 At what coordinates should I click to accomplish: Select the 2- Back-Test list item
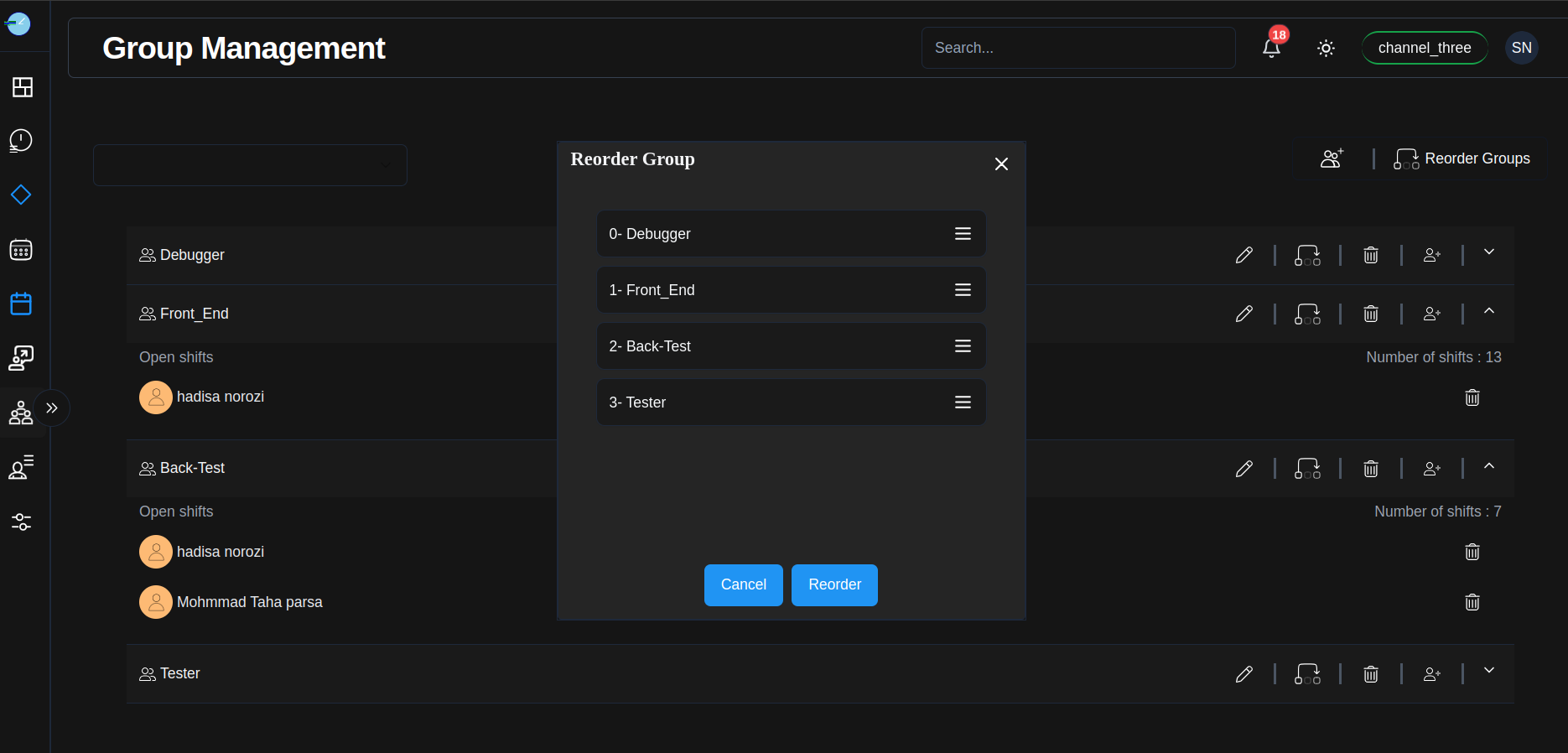click(x=791, y=346)
